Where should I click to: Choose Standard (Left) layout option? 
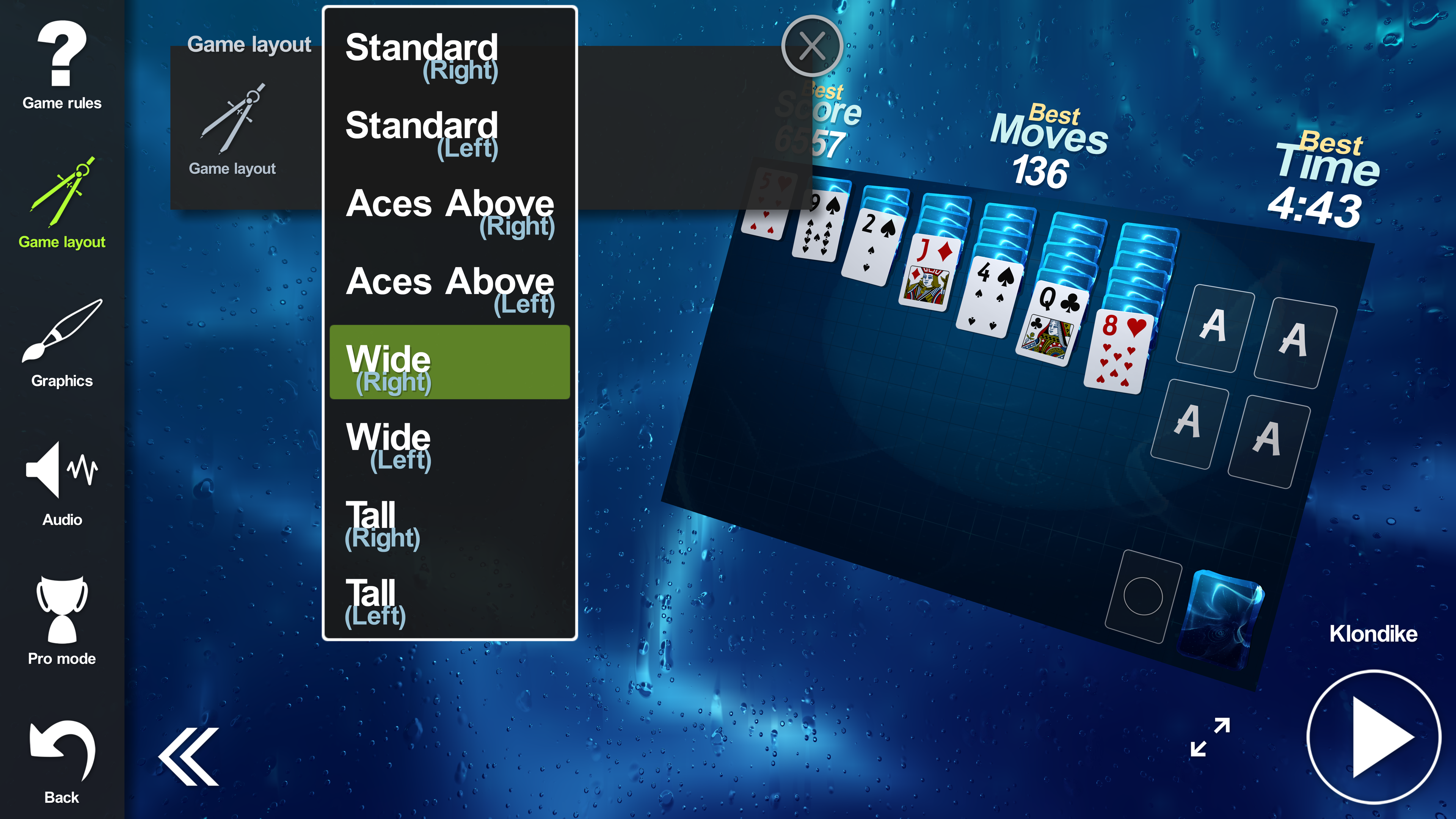pyautogui.click(x=449, y=133)
